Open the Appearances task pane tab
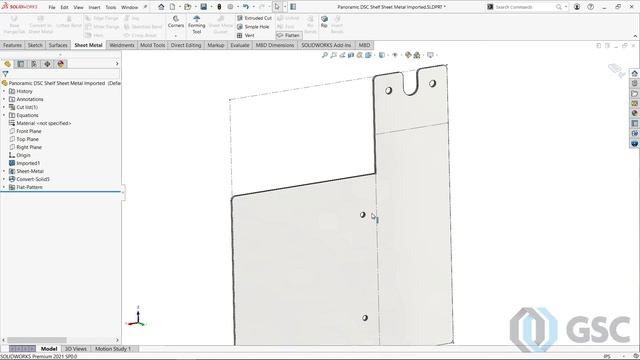 pos(634,113)
